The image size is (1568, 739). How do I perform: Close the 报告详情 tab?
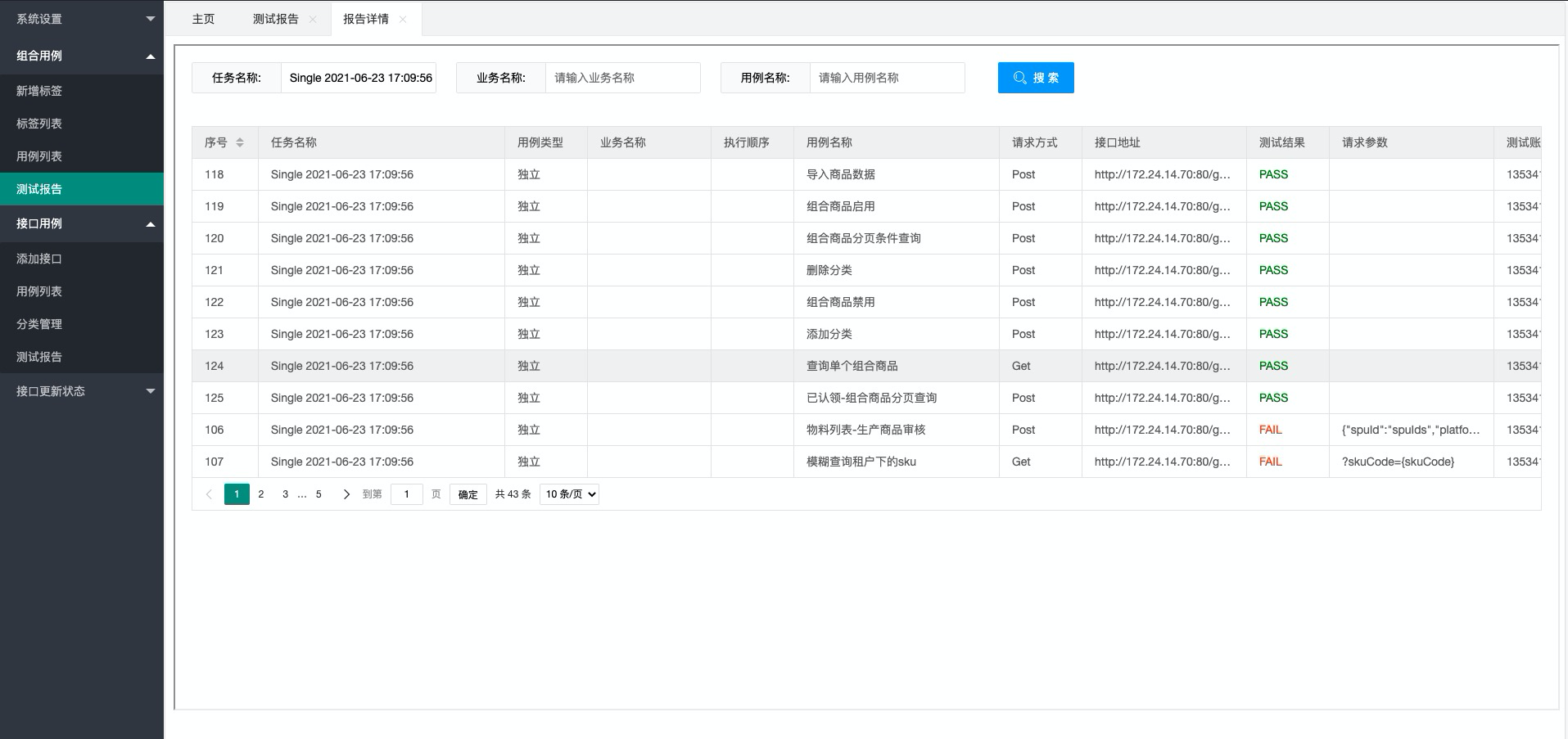click(403, 20)
